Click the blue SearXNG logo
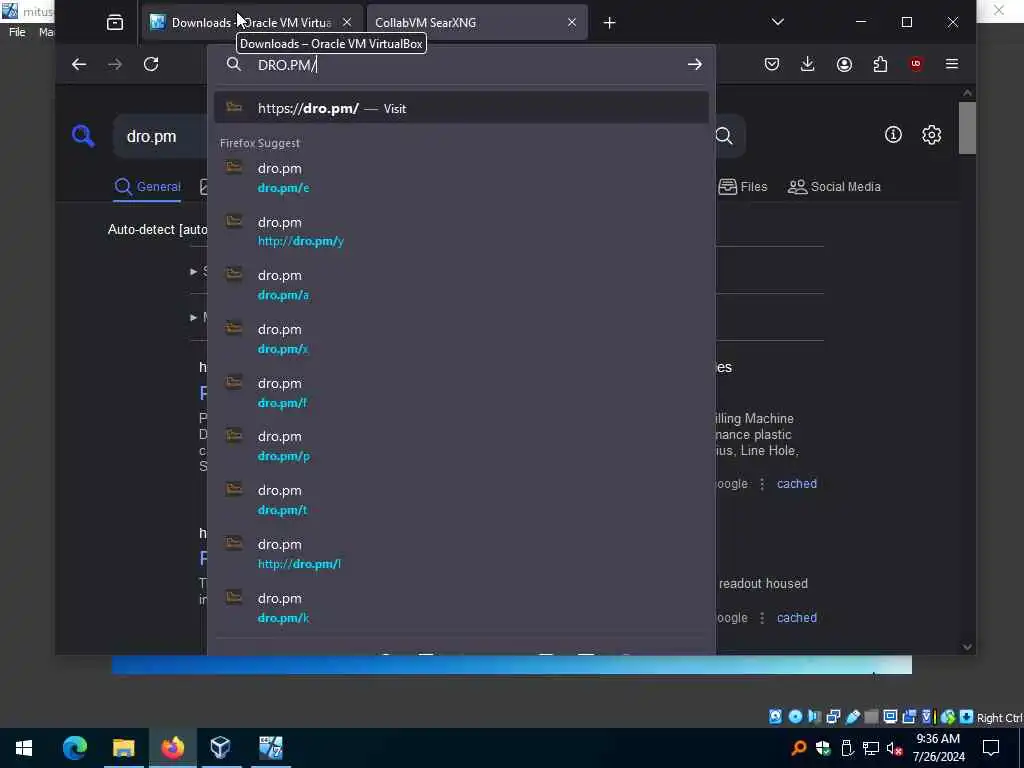Image resolution: width=1024 pixels, height=768 pixels. [x=83, y=136]
